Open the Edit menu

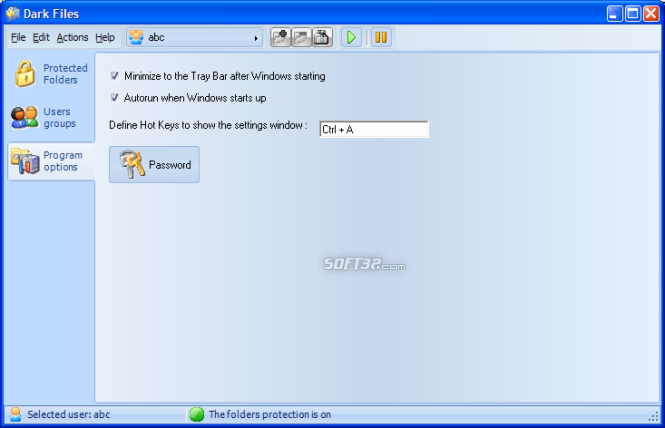point(41,37)
